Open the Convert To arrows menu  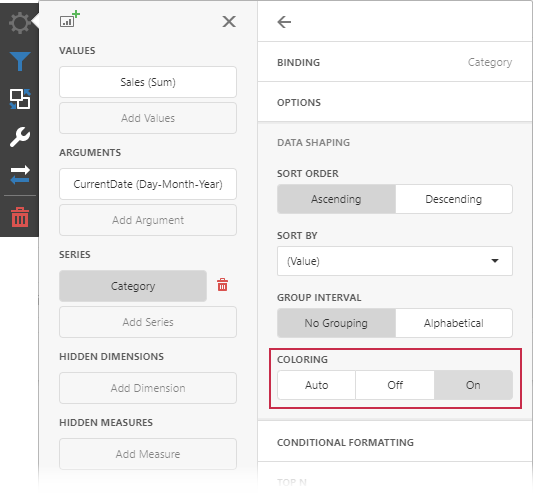[20, 175]
